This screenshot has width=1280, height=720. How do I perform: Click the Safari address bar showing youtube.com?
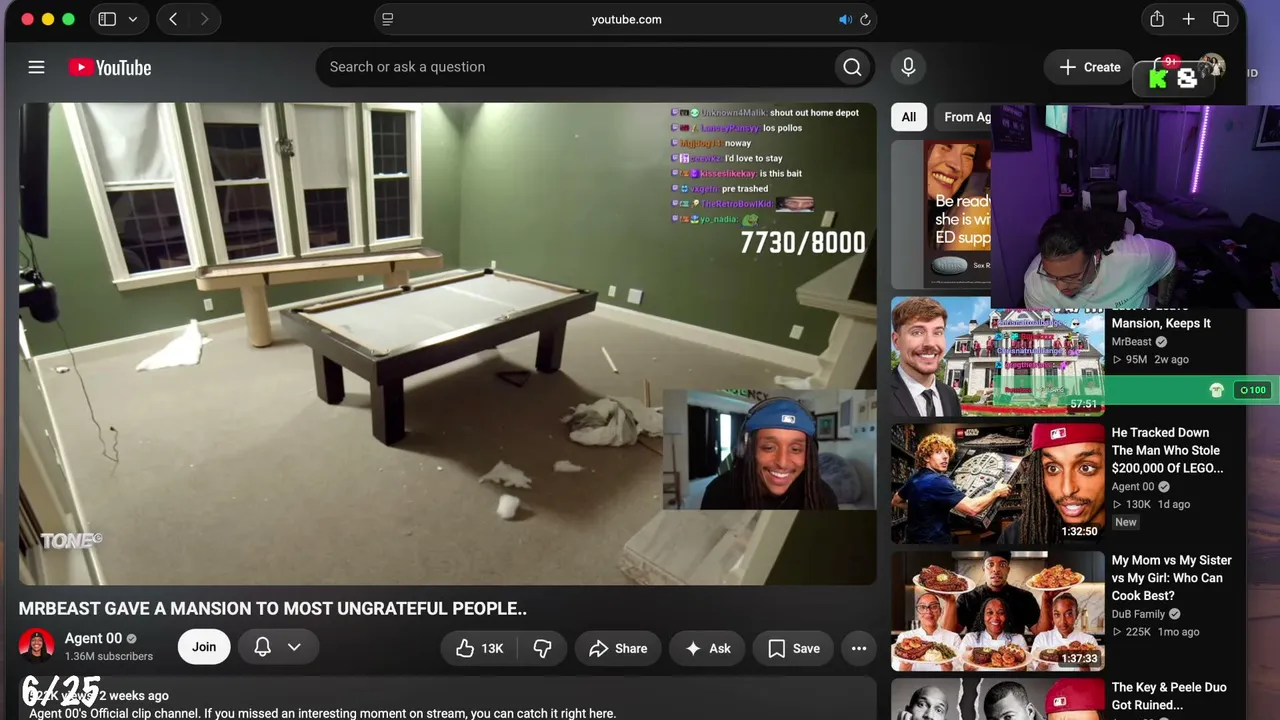(626, 19)
